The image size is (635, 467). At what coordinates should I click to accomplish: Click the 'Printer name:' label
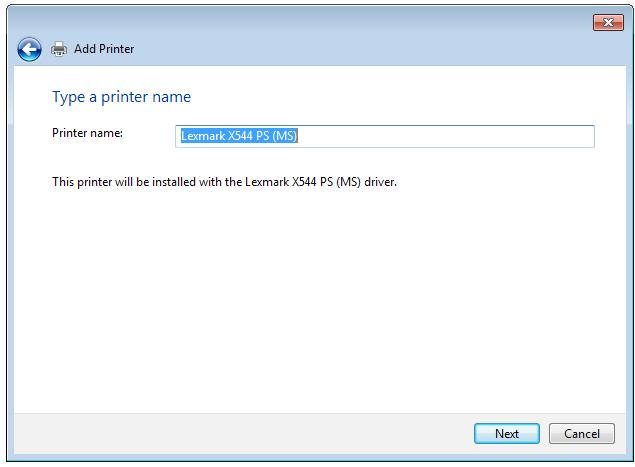tap(87, 133)
